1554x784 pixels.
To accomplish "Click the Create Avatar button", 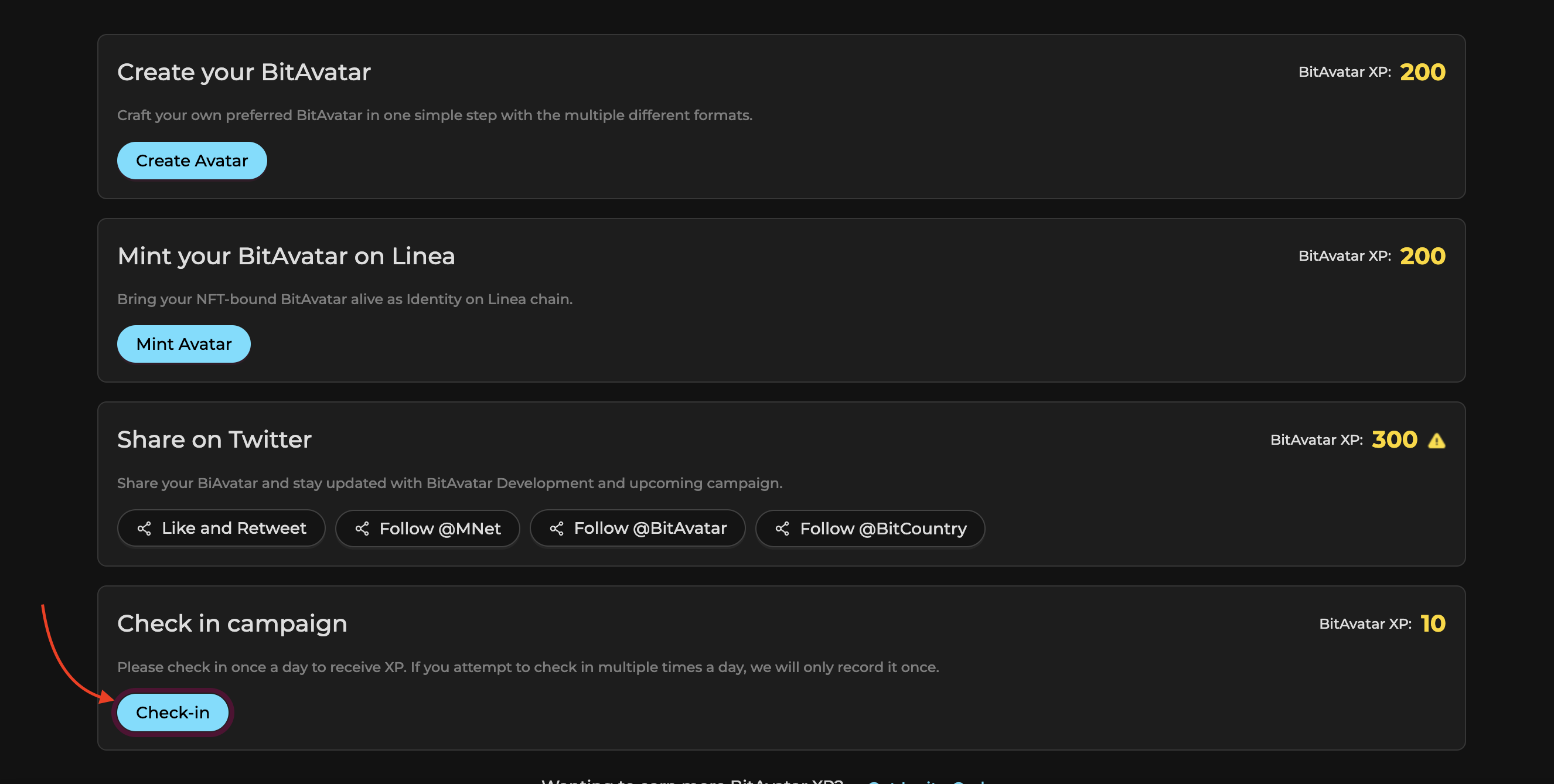I will (192, 161).
